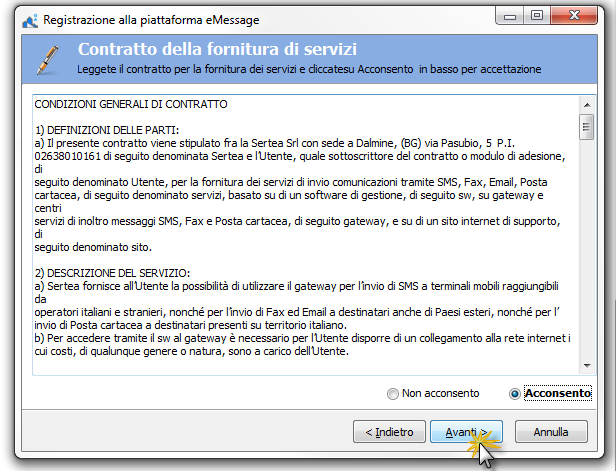This screenshot has width=616, height=471.
Task: Select the Non acconsento radio button
Action: [392, 394]
